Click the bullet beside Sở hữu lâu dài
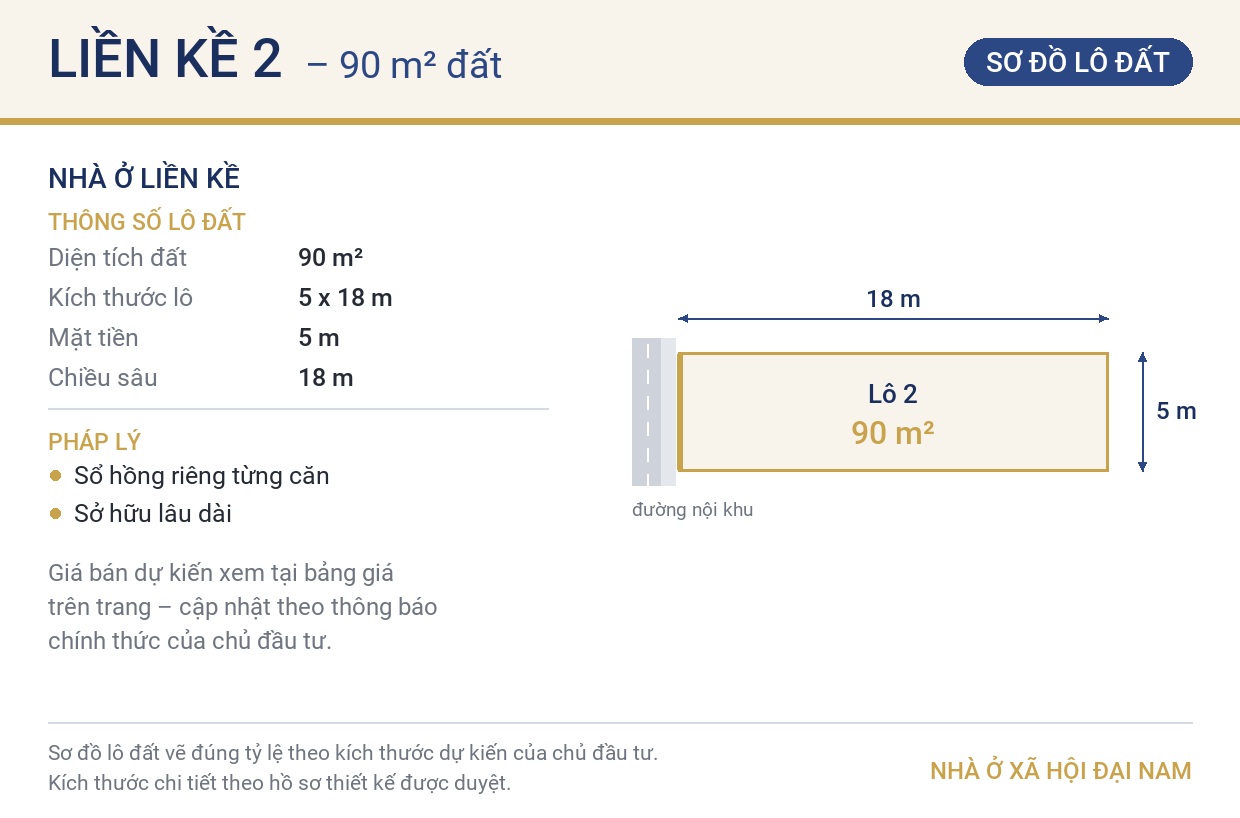Image resolution: width=1240 pixels, height=818 pixels. 56,514
